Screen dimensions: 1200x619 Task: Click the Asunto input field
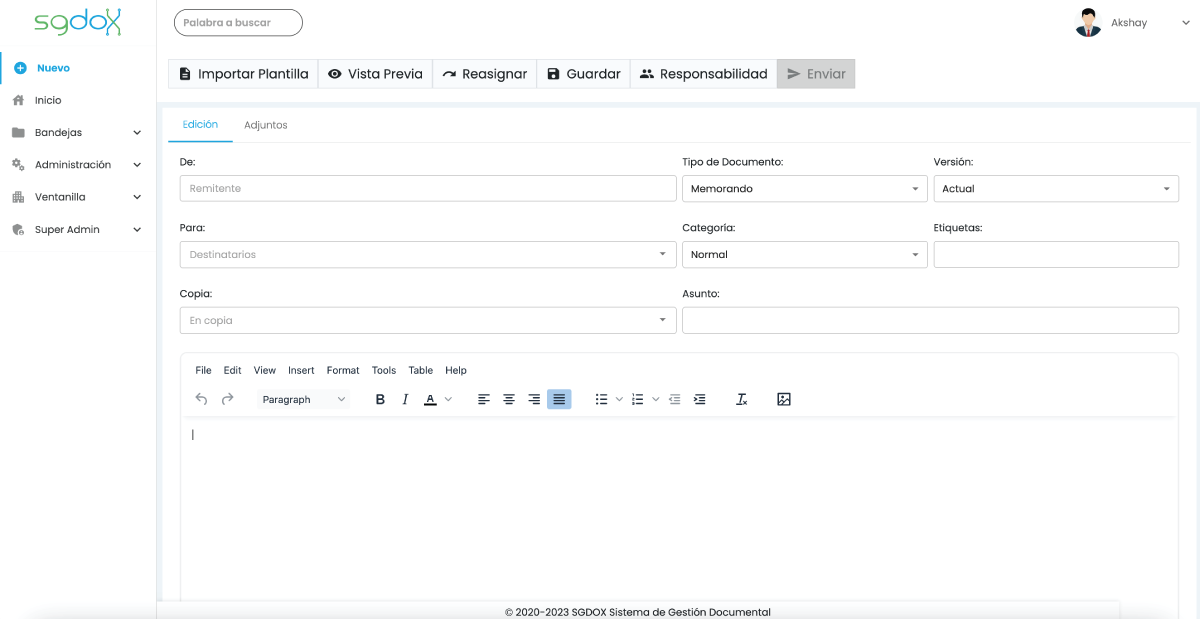tap(930, 320)
